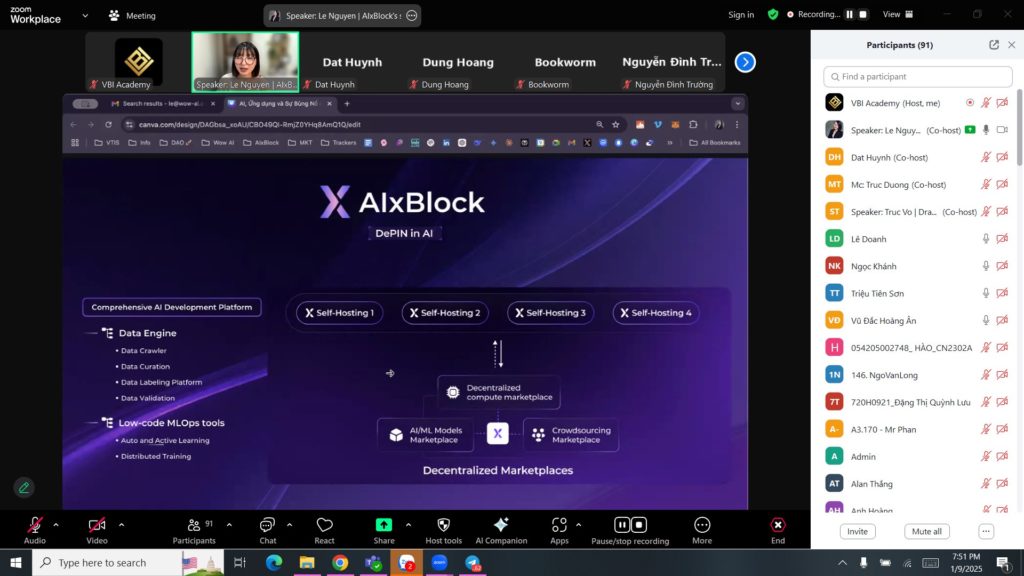
Task: Expand the Apps options arrow
Action: click(579, 524)
